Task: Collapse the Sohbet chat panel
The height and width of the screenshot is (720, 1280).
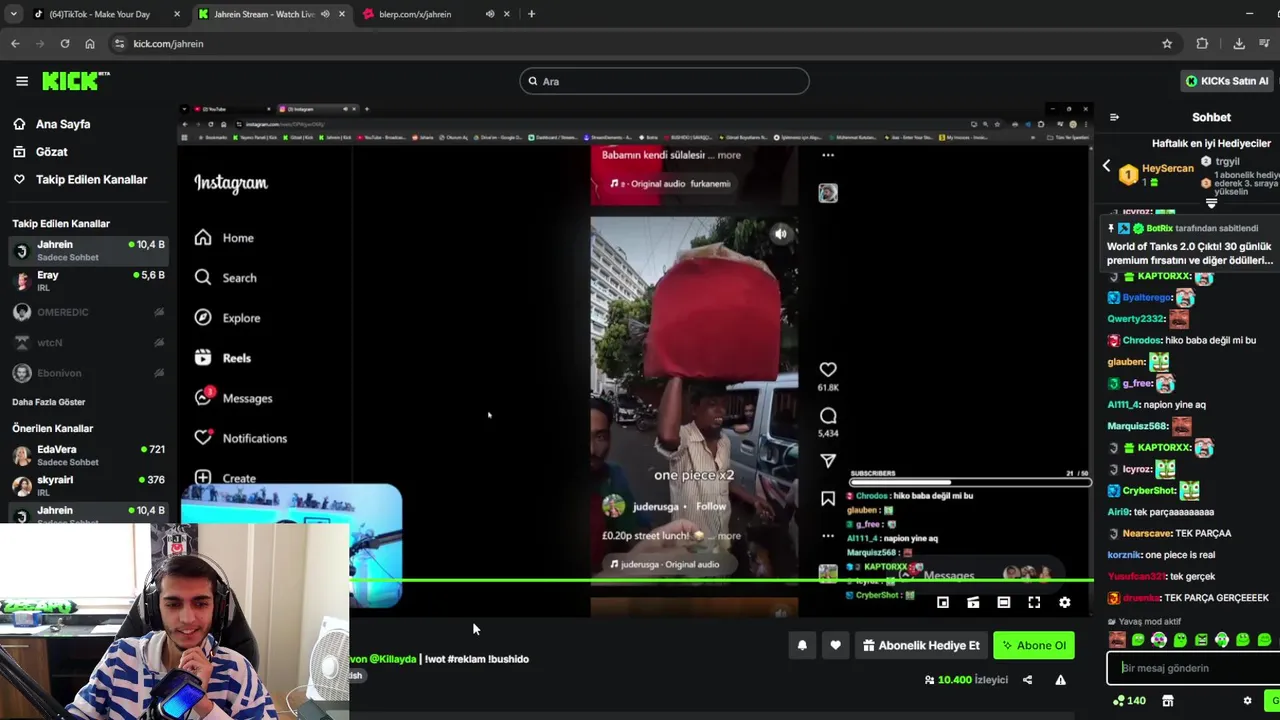Action: [x=1114, y=117]
